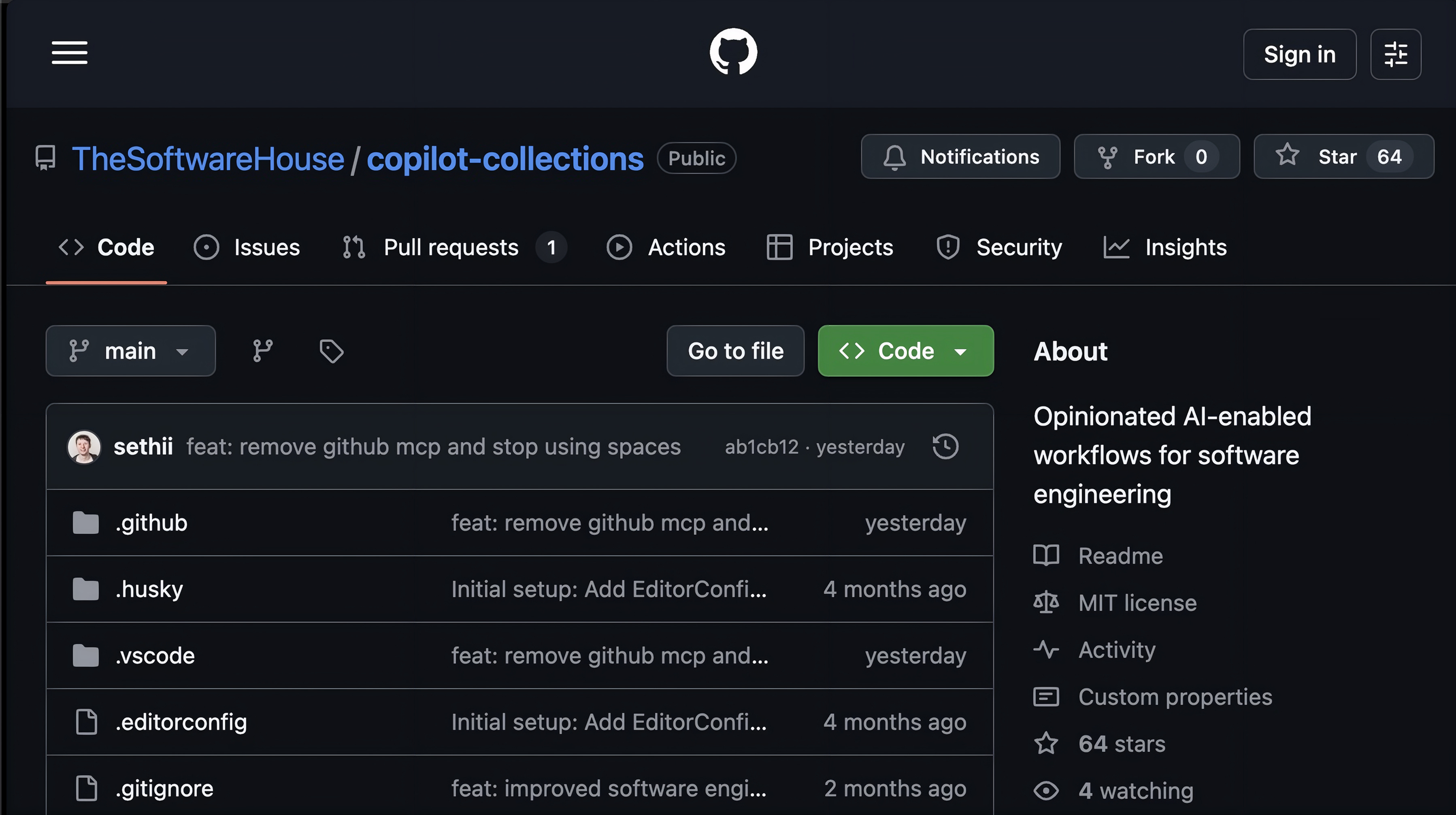
Task: View tags via tag icon
Action: click(331, 351)
